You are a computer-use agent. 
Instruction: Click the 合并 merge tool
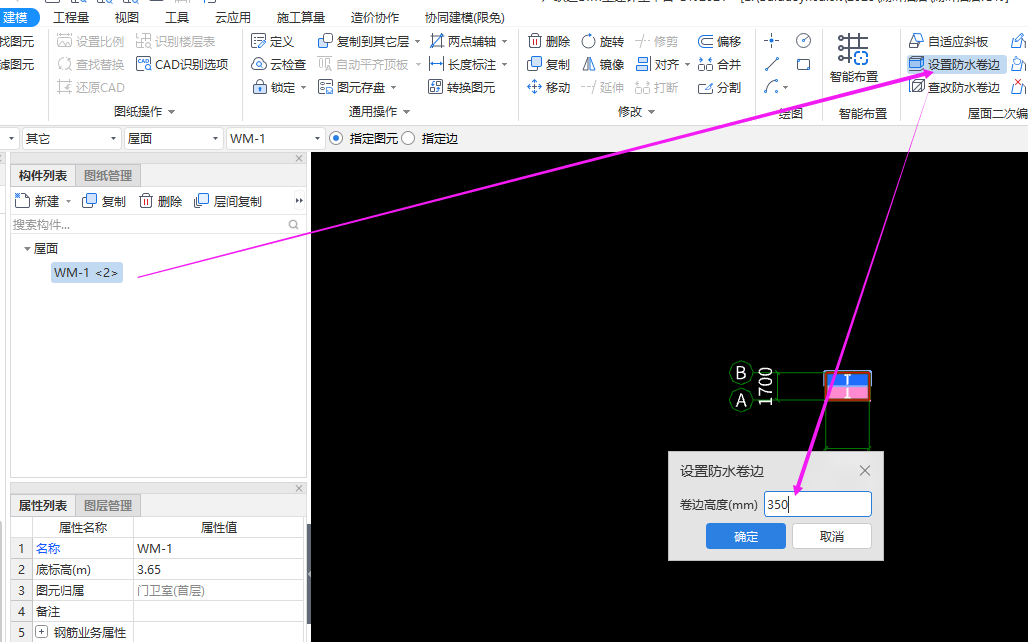point(719,64)
